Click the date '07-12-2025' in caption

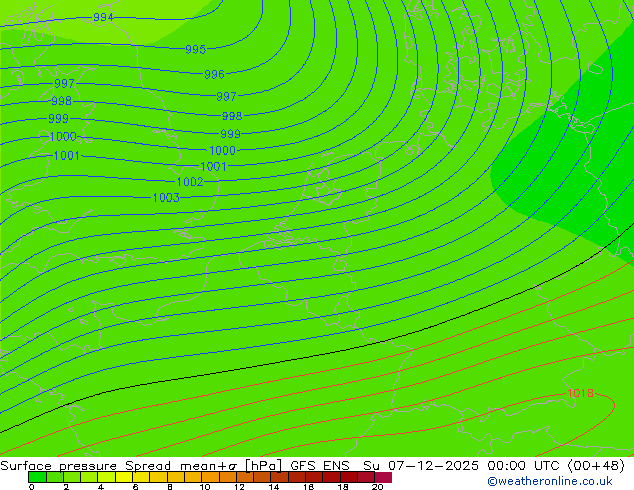point(433,466)
